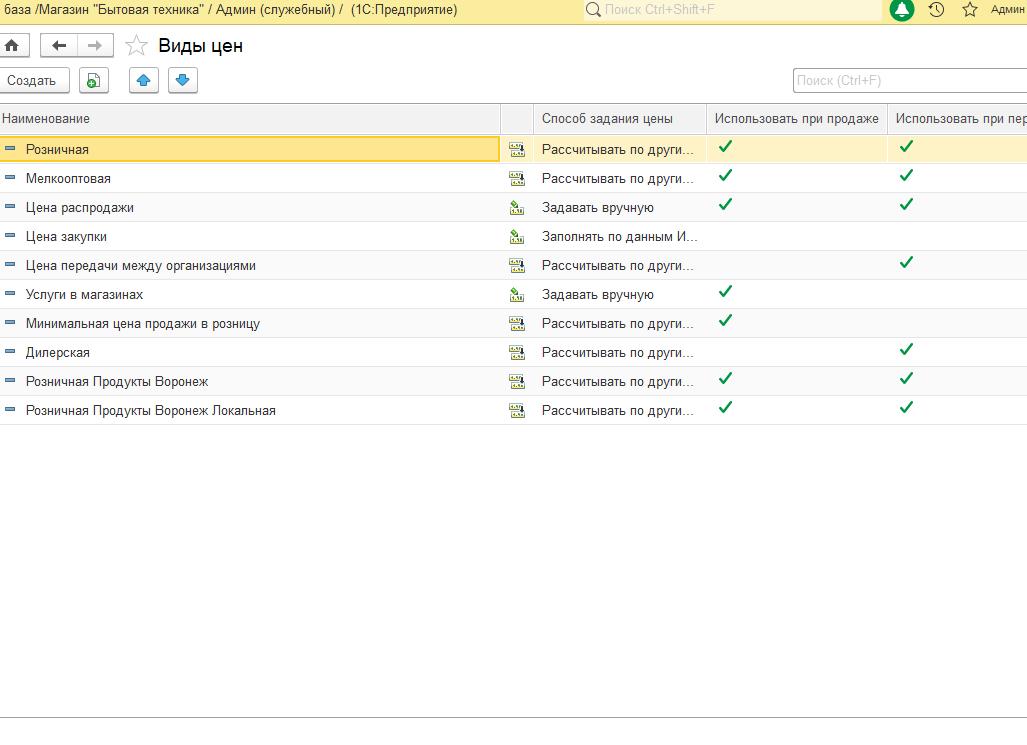This screenshot has width=1027, height=745.
Task: Focus the Поиск (Ctrl+F) list search field
Action: (x=910, y=81)
